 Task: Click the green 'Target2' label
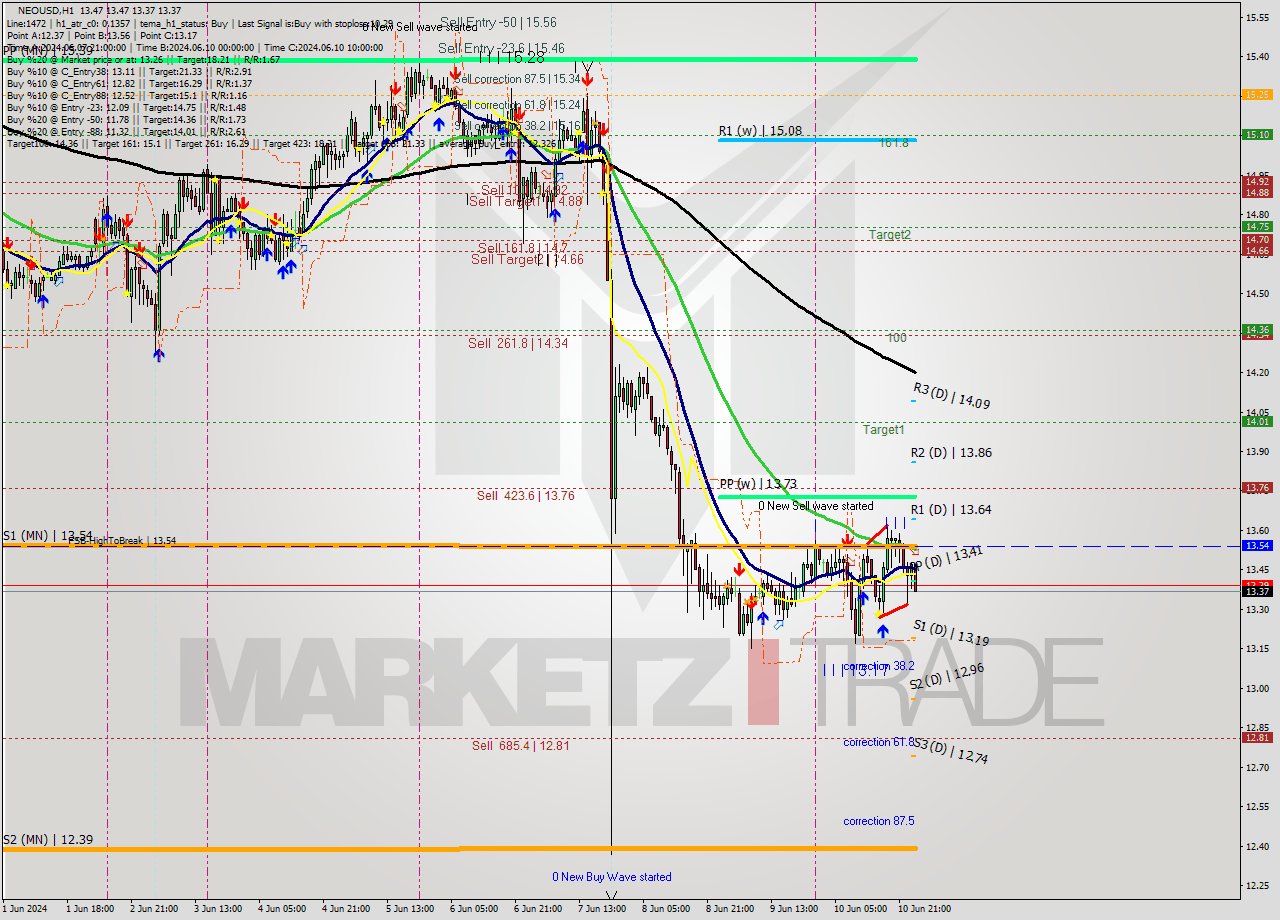pyautogui.click(x=890, y=235)
